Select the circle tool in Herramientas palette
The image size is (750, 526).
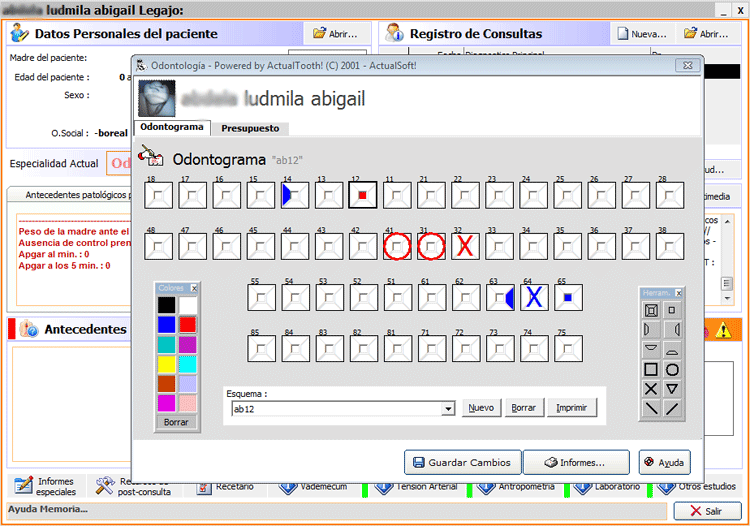(x=672, y=369)
